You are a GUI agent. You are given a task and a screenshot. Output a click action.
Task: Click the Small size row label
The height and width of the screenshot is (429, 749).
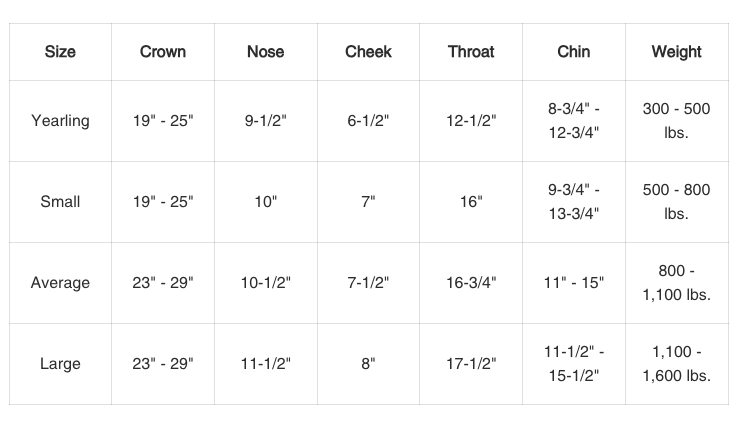60,202
